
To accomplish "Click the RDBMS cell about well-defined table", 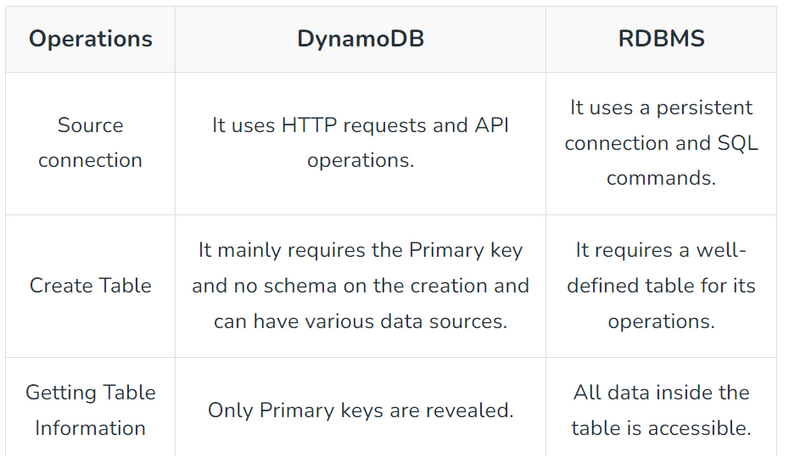I will (661, 285).
